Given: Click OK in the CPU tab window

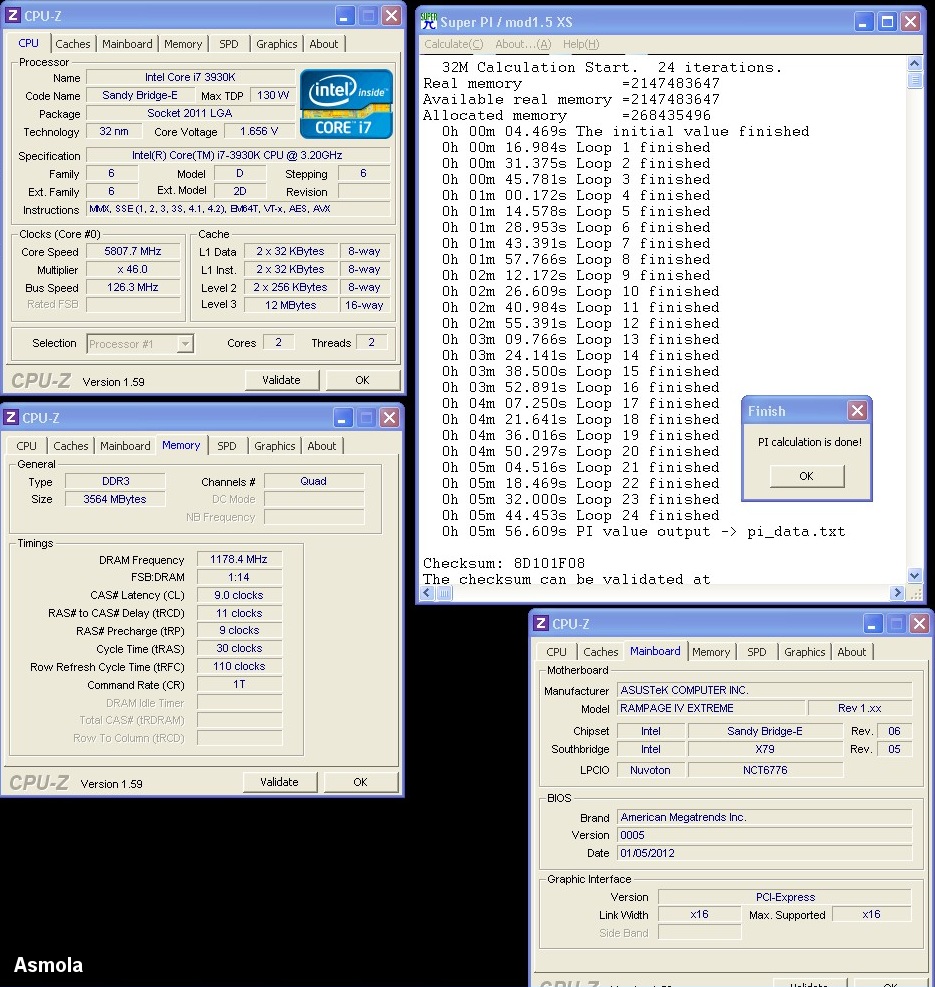Looking at the screenshot, I should (363, 380).
